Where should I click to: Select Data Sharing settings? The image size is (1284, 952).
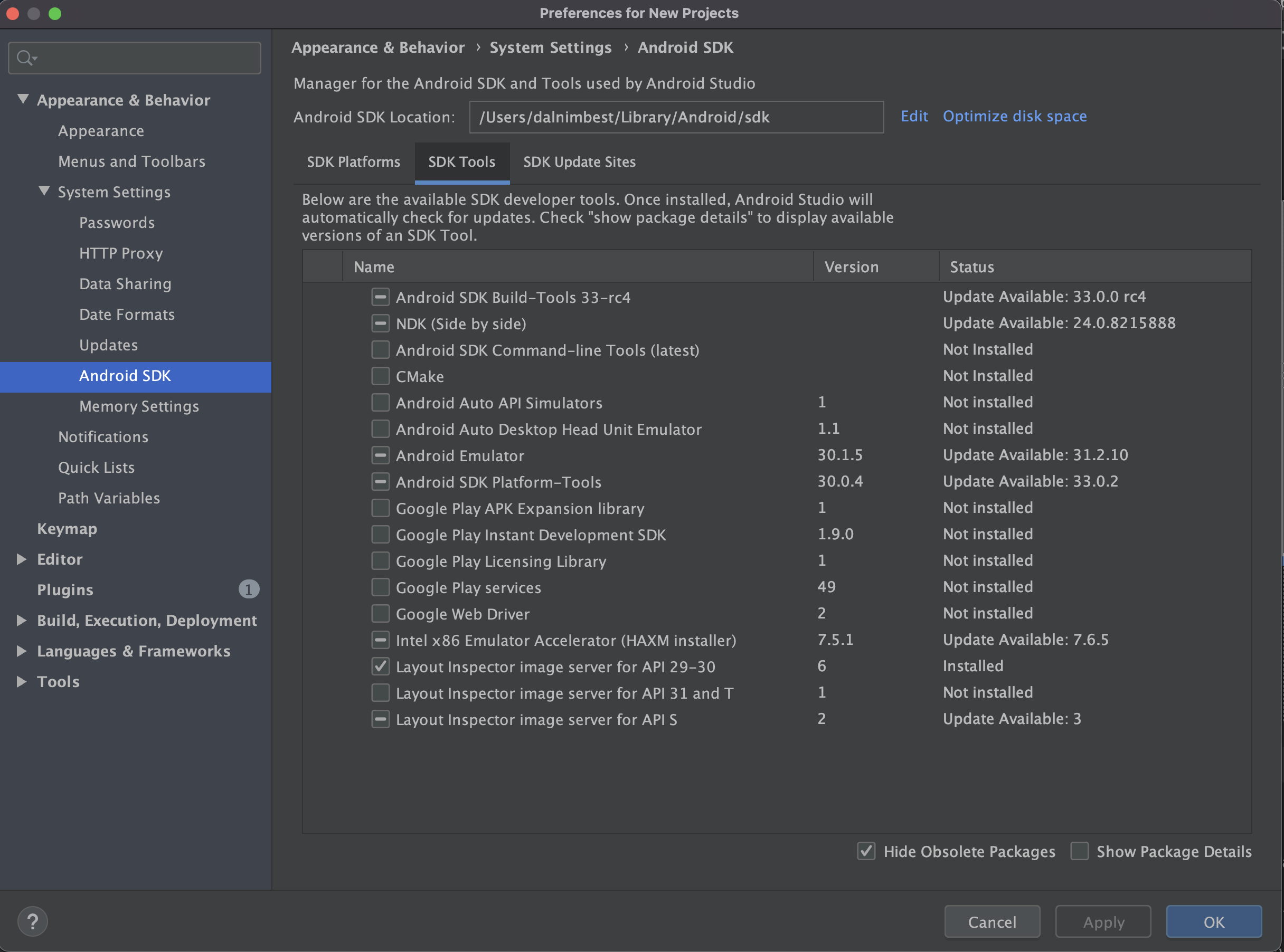tap(125, 283)
